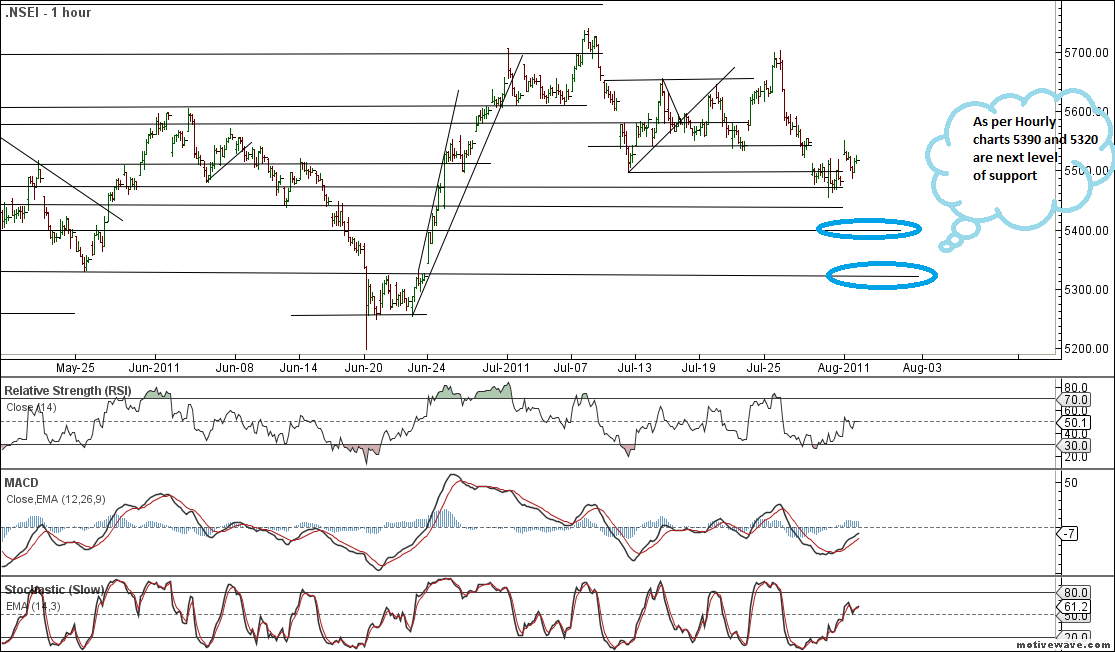Click the MACD current value -7 tag
The height and width of the screenshot is (652, 1115).
1069,534
